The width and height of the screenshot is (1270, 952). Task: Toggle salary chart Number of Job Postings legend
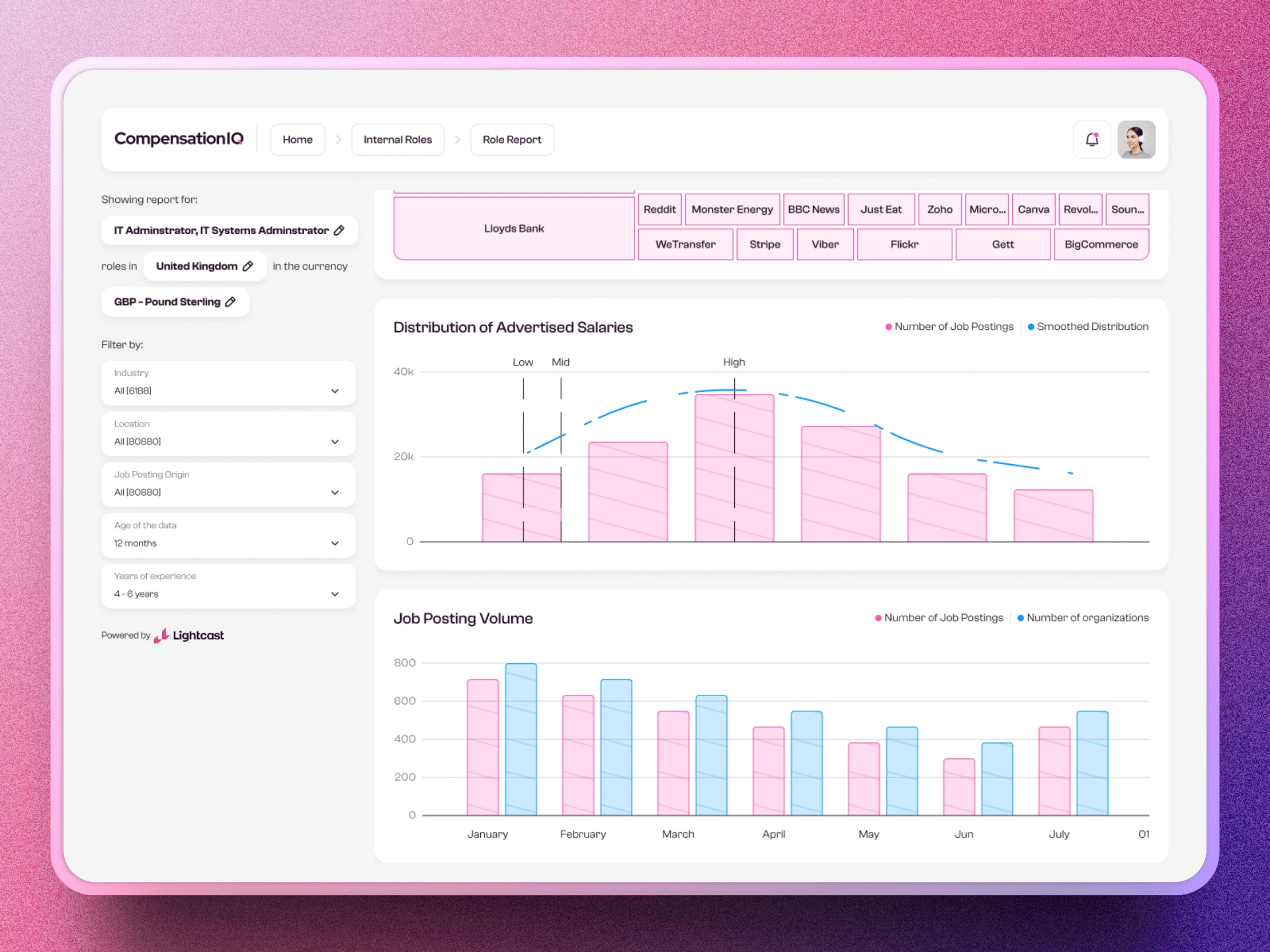(949, 327)
